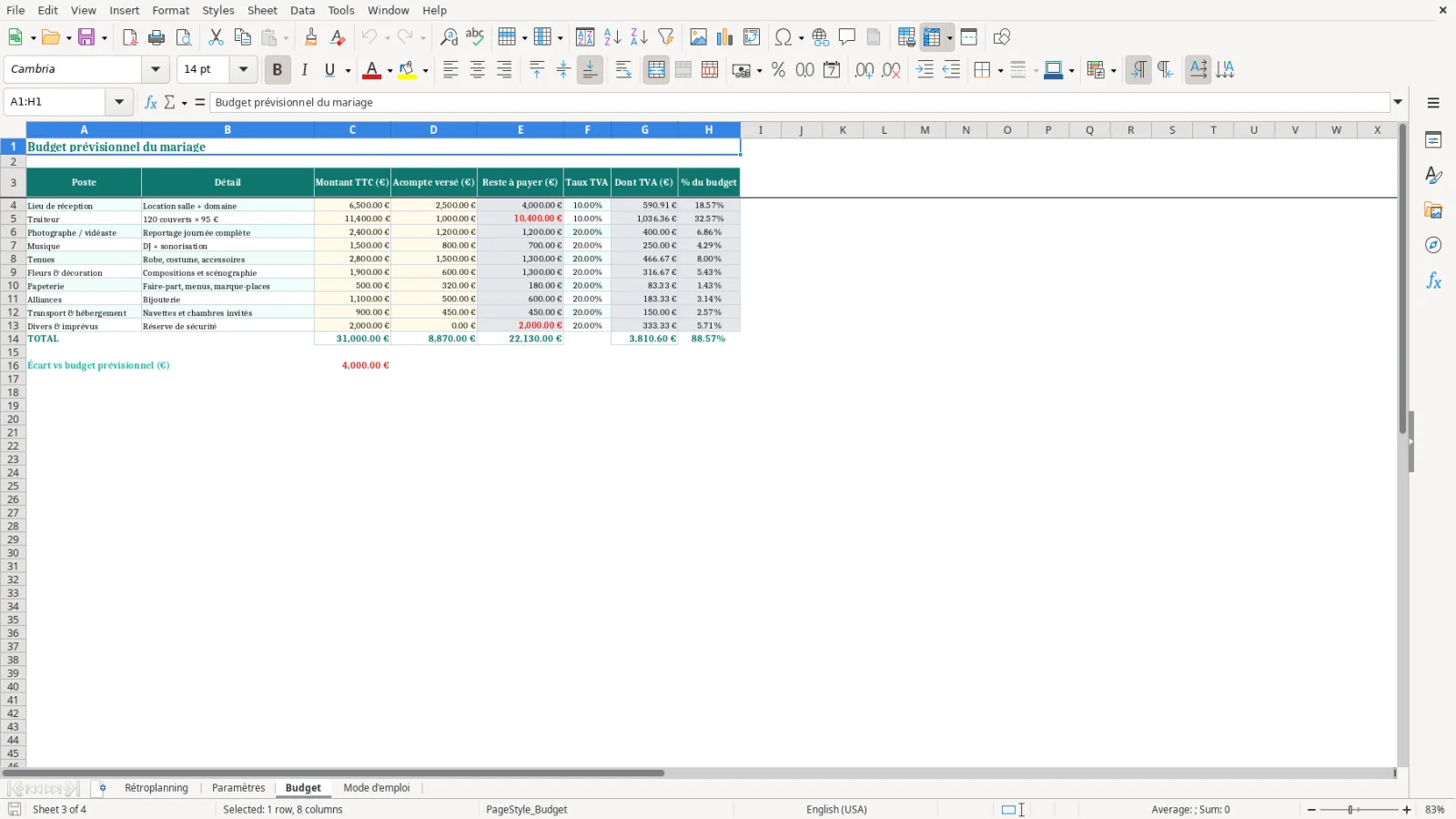Screen dimensions: 1456x819
Task: Expand the formula bar
Action: [1398, 102]
